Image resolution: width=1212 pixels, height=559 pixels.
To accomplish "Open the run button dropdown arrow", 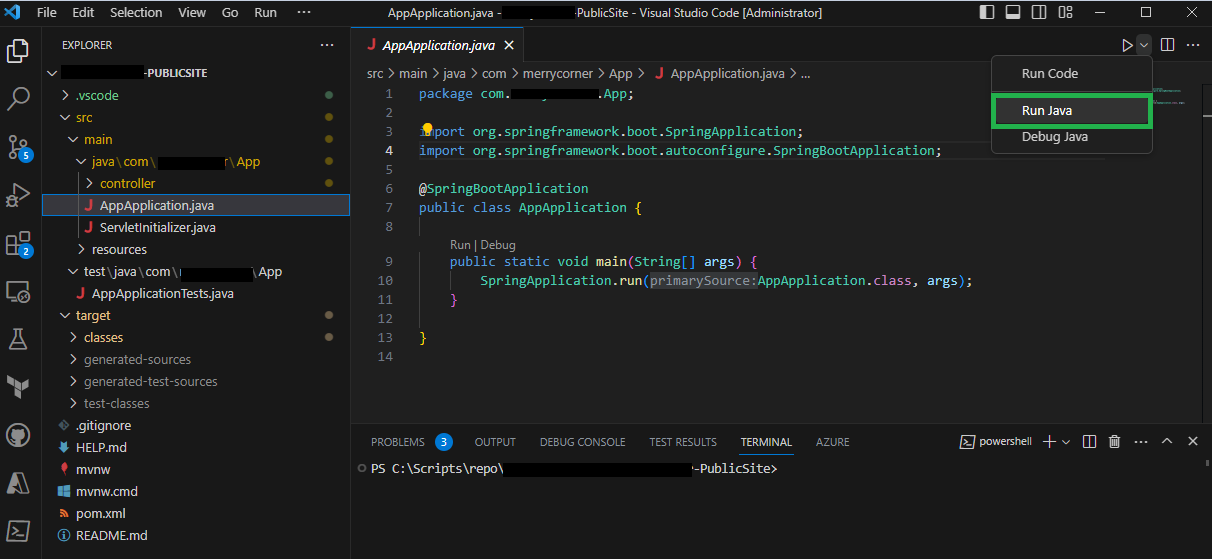I will 1143,45.
